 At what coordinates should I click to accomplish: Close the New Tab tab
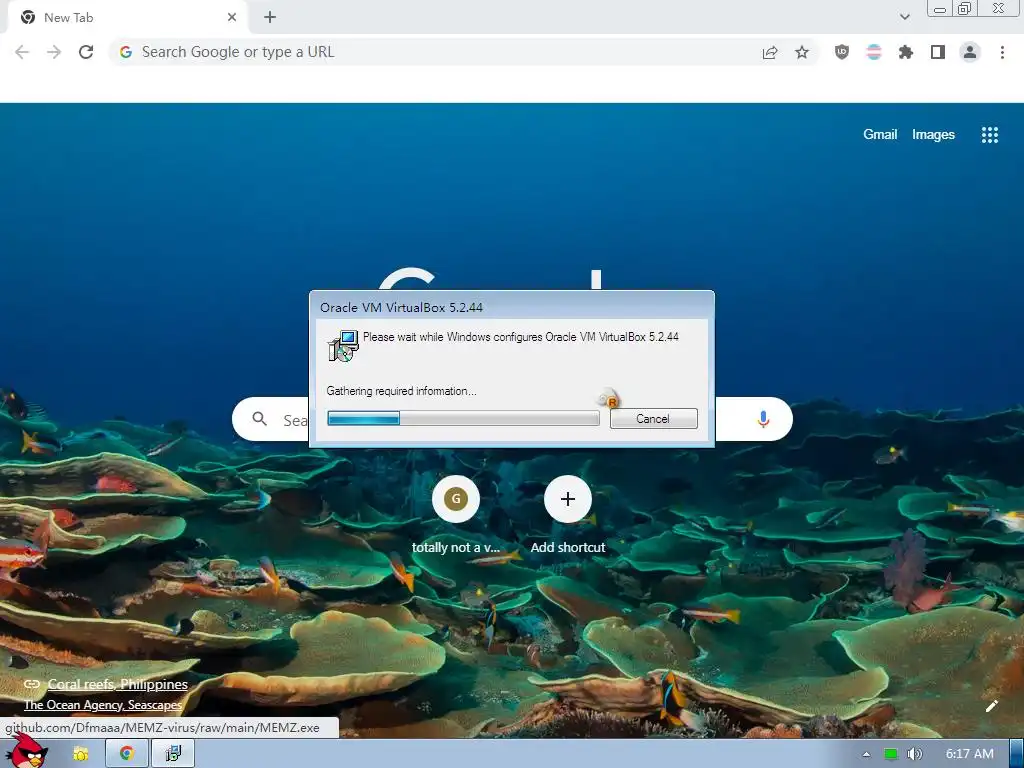pos(232,18)
